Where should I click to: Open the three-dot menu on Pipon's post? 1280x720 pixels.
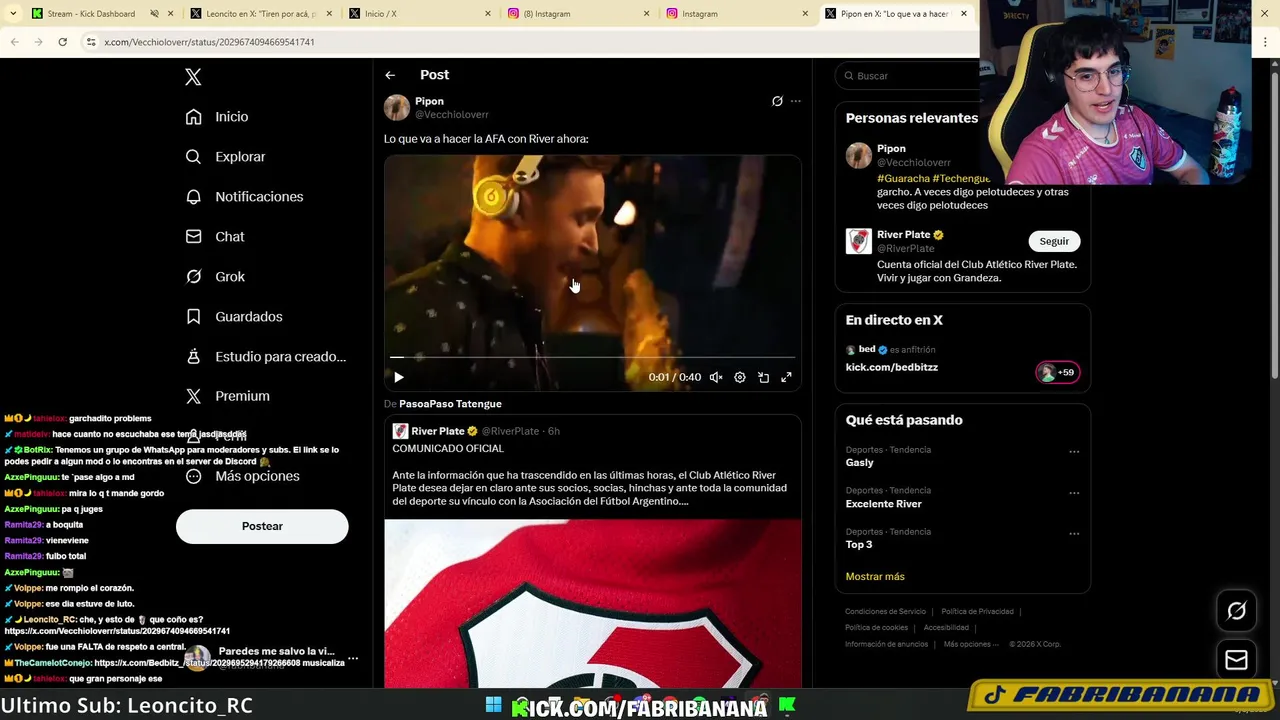[796, 101]
